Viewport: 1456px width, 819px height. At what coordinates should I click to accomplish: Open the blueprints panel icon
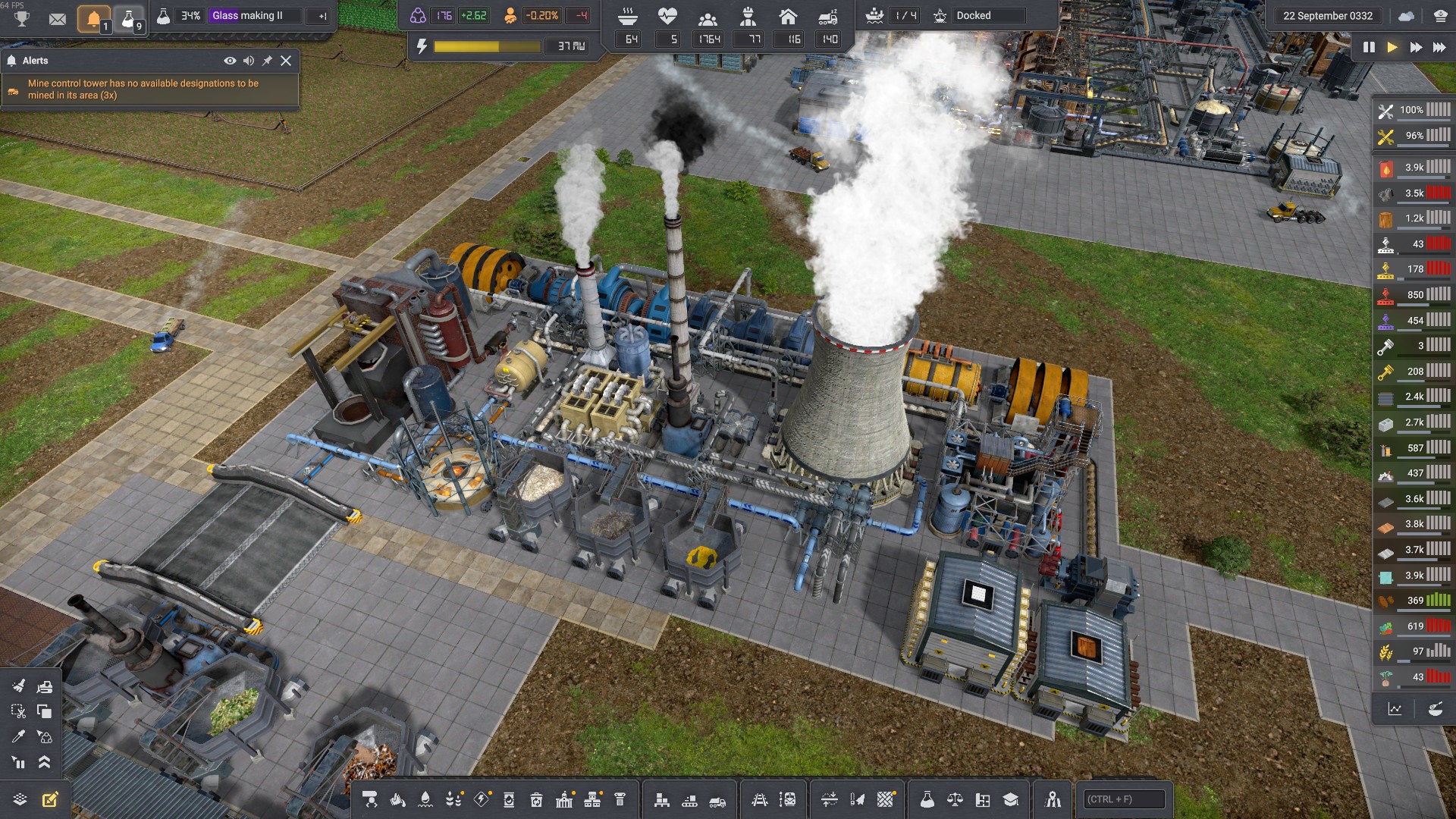(x=983, y=799)
